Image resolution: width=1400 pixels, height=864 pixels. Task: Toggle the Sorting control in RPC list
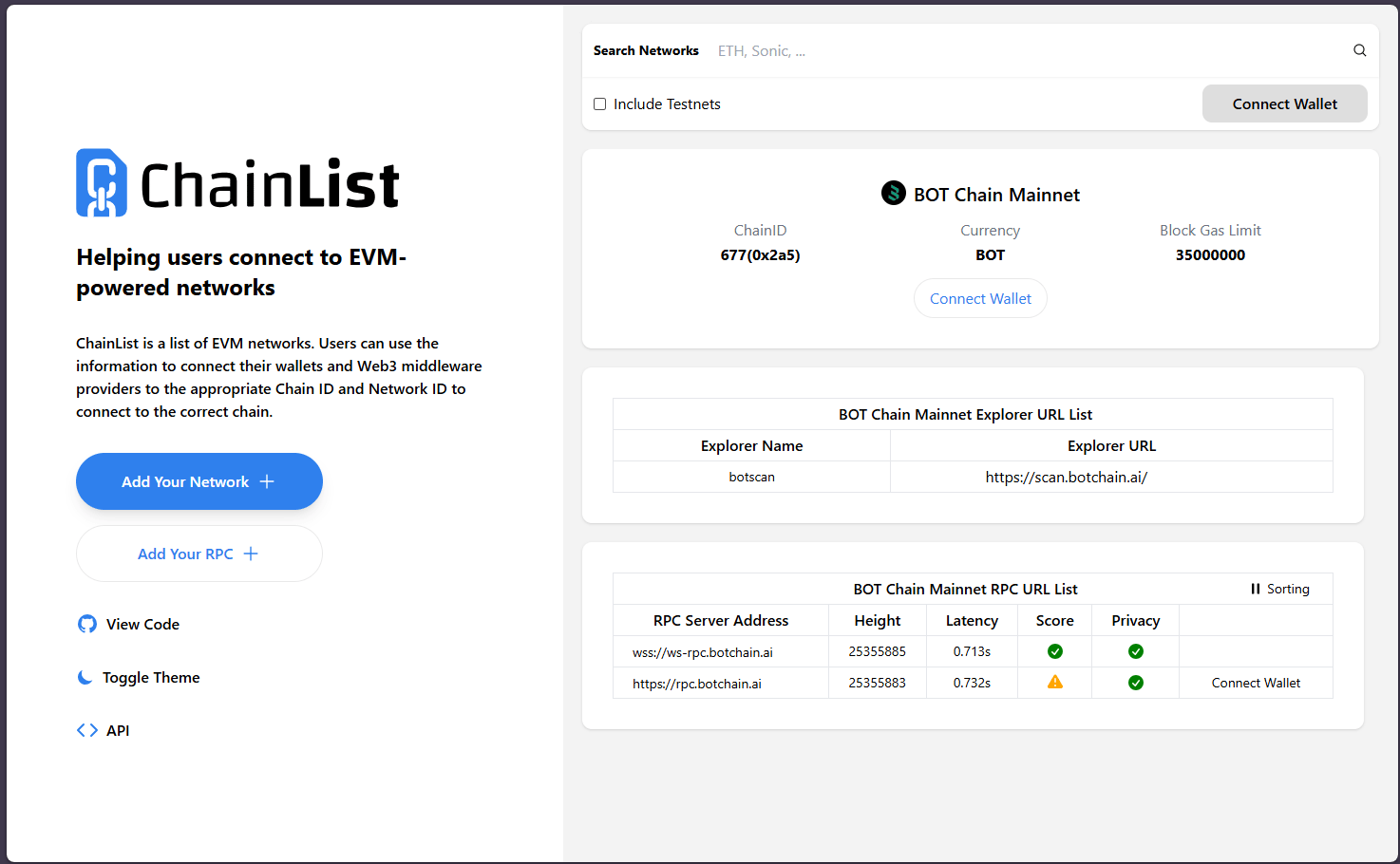1279,589
